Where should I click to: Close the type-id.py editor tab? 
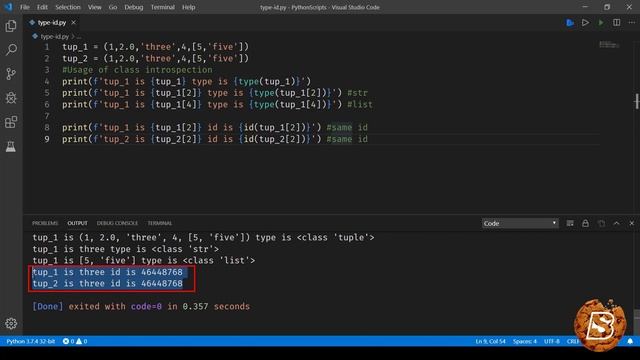[x=73, y=23]
